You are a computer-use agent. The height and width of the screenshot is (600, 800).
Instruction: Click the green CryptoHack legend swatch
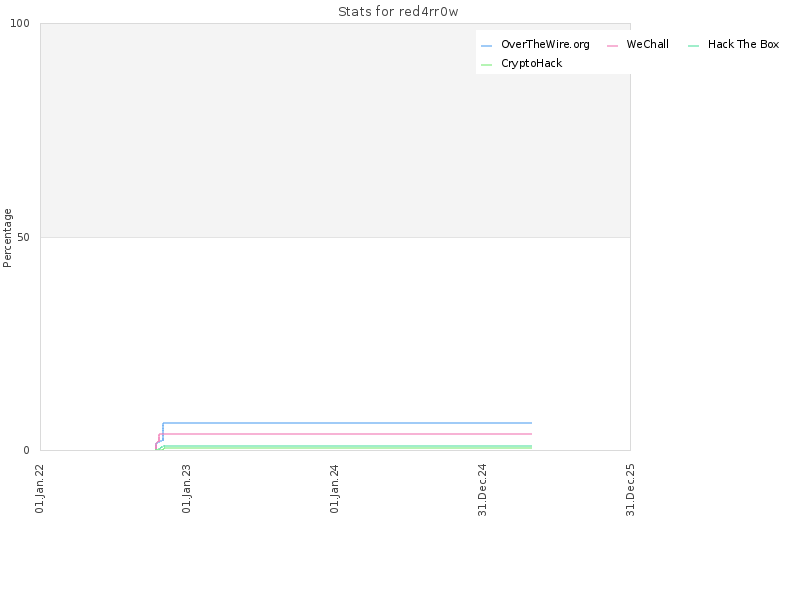pyautogui.click(x=487, y=65)
